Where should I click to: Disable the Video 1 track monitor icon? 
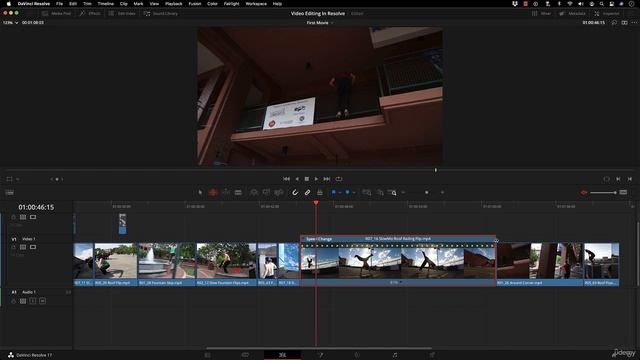click(33, 247)
